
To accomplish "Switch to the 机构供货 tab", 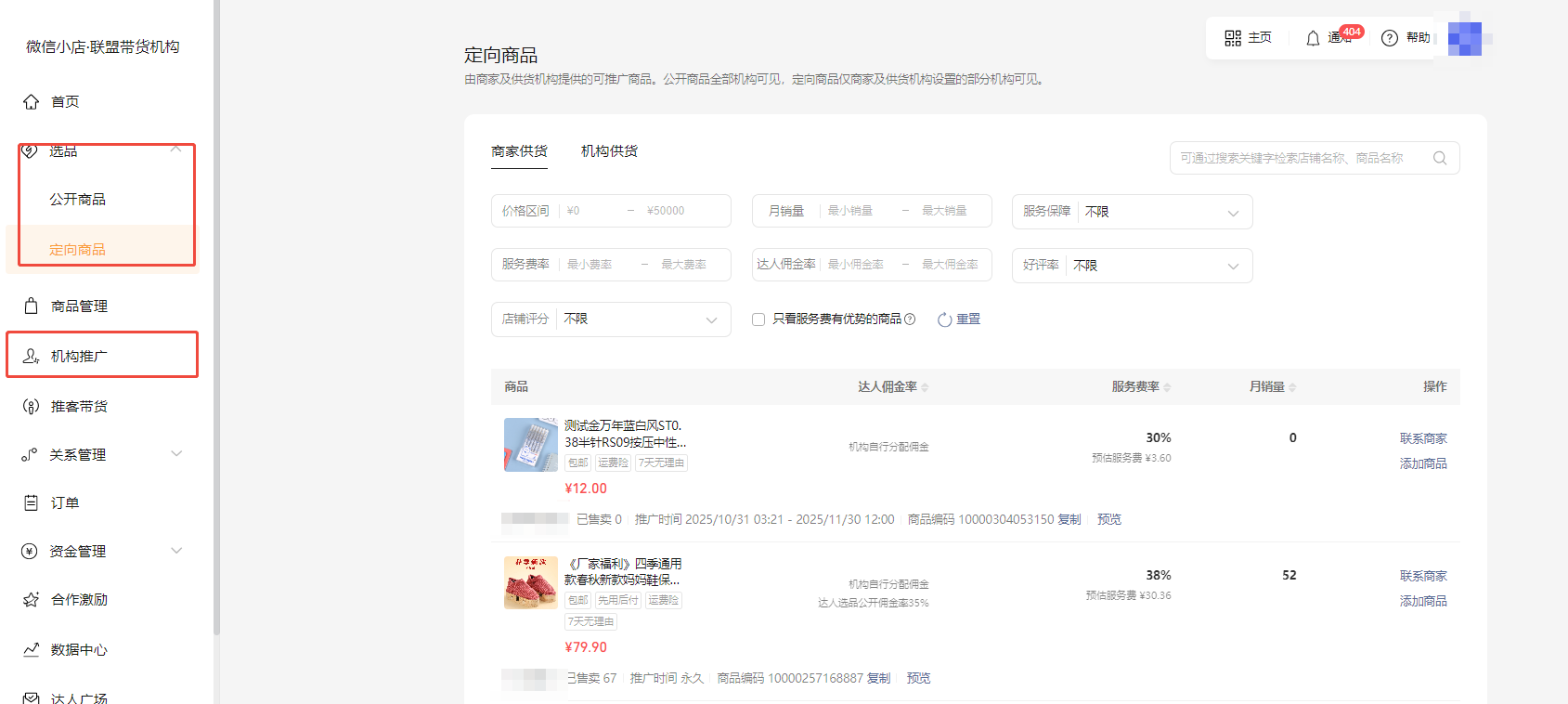I will pos(609,151).
